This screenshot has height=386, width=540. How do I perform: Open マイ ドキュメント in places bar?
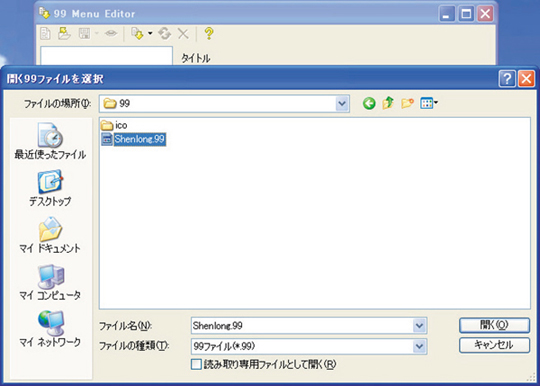[50, 235]
